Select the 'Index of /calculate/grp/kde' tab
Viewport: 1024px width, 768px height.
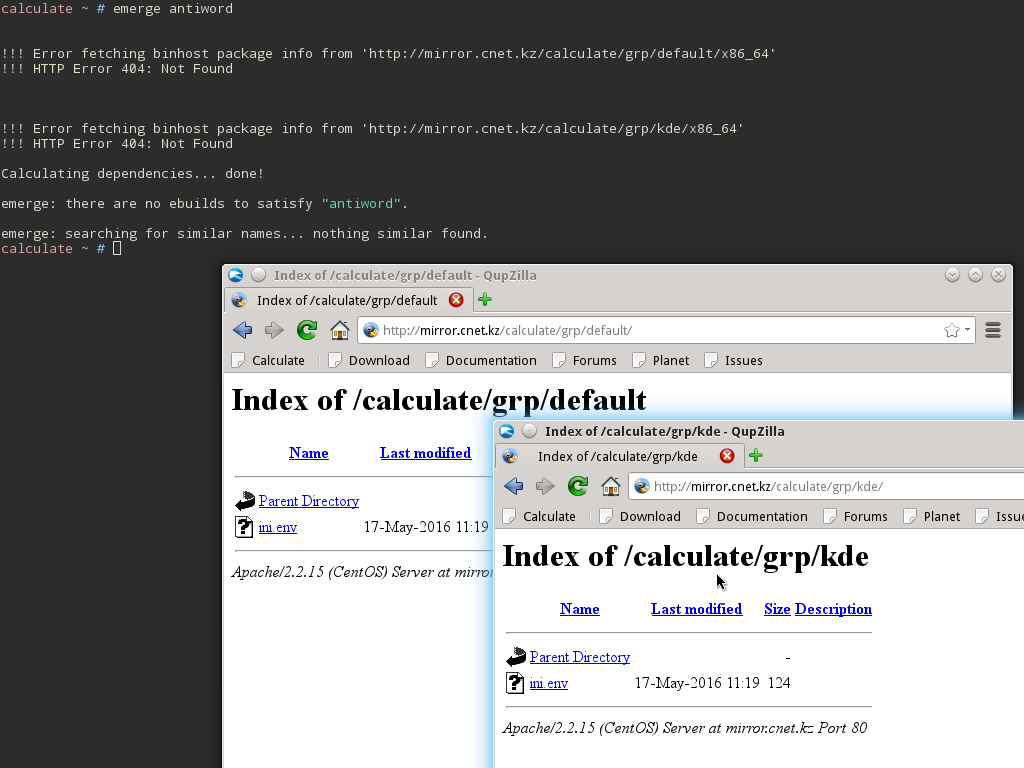618,456
